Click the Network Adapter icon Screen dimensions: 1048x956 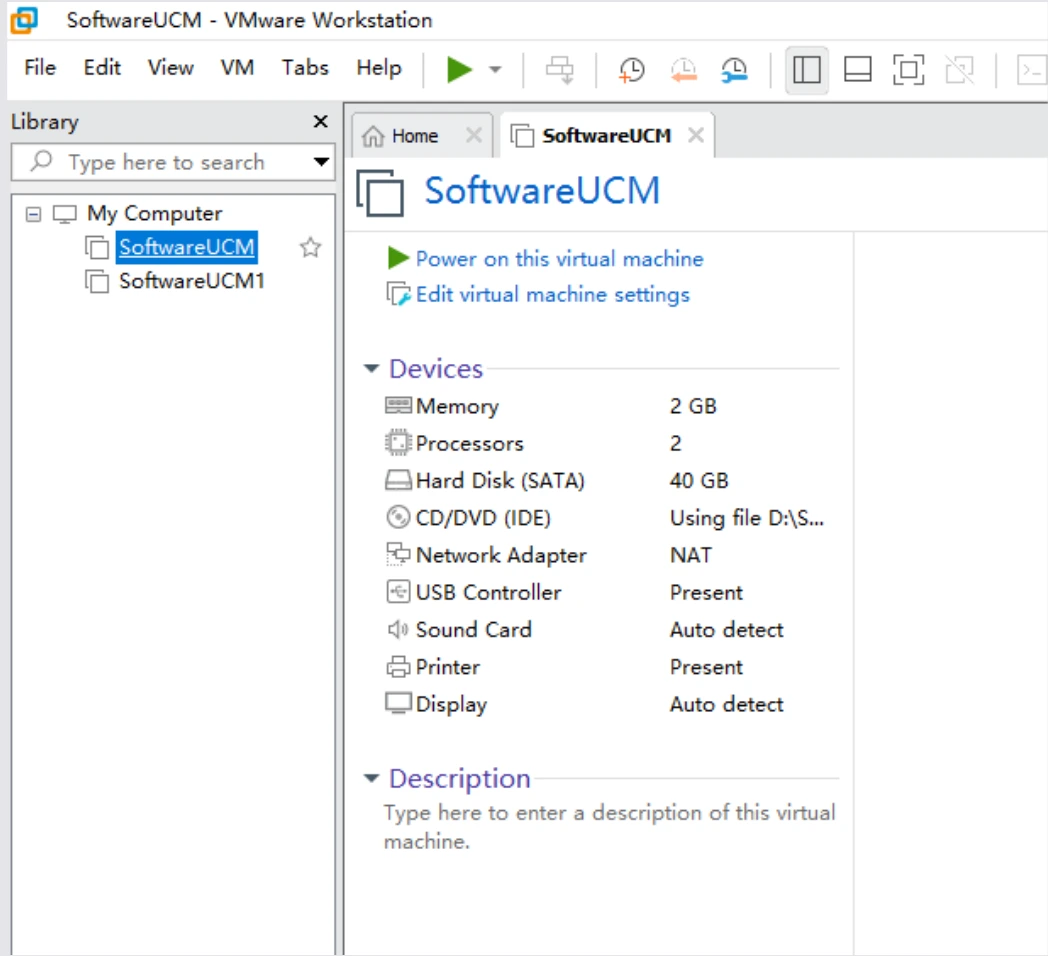tap(398, 554)
